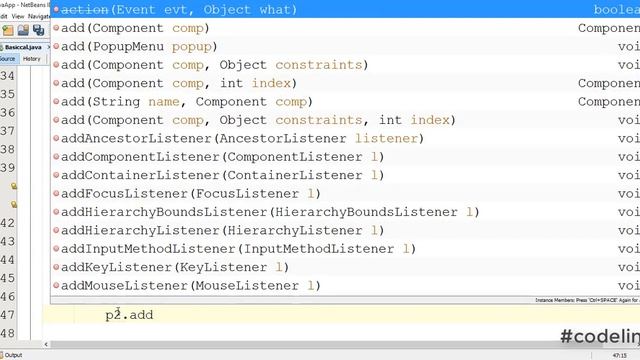This screenshot has width=640, height=360.
Task: Select the deprecated action(Event evt, Object what) suggestion
Action: [345, 9]
